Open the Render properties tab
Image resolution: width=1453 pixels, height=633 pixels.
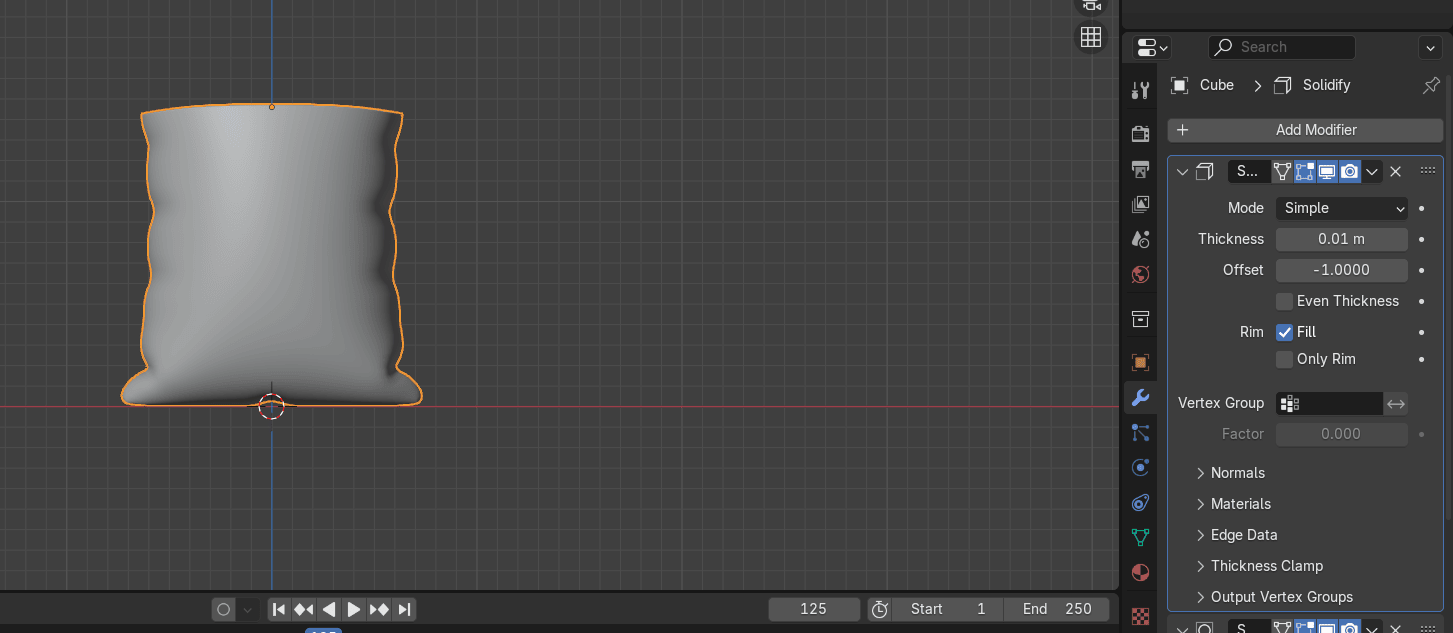point(1140,134)
